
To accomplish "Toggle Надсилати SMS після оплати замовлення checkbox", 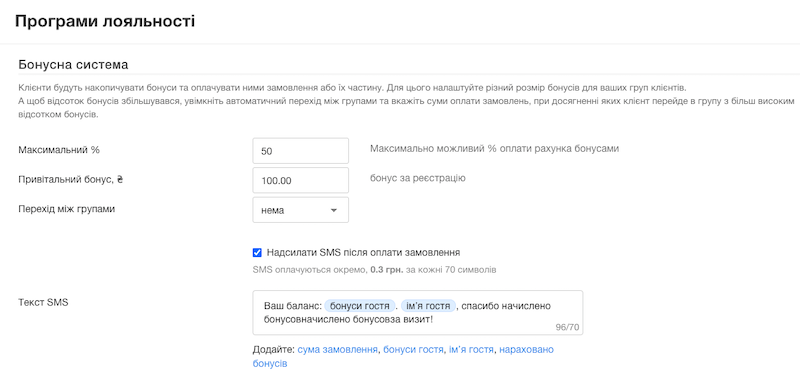I will coord(257,252).
